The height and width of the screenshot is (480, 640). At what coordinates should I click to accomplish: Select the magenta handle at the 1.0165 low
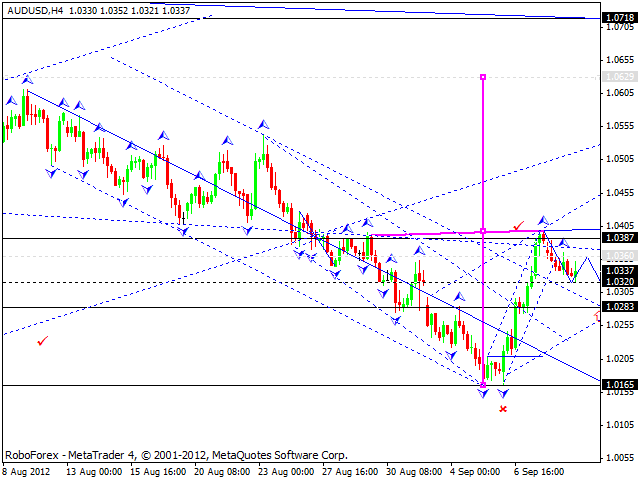tap(483, 385)
